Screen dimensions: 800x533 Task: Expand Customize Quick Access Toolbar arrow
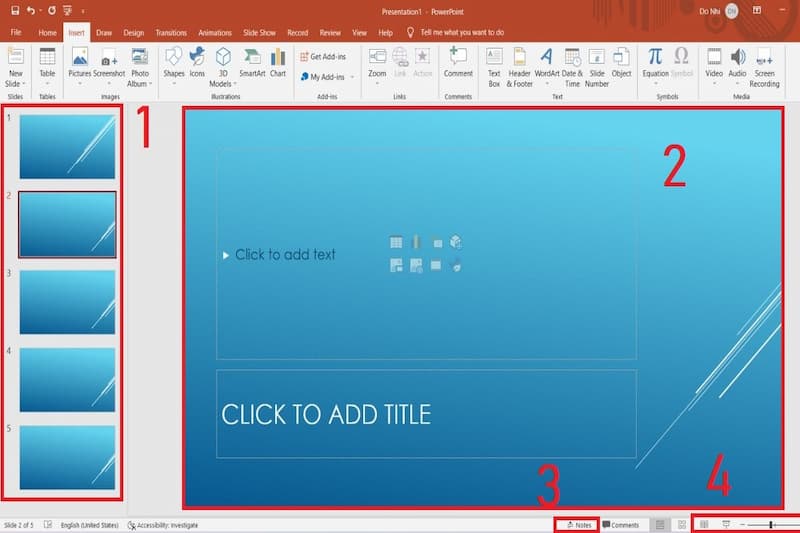click(83, 11)
